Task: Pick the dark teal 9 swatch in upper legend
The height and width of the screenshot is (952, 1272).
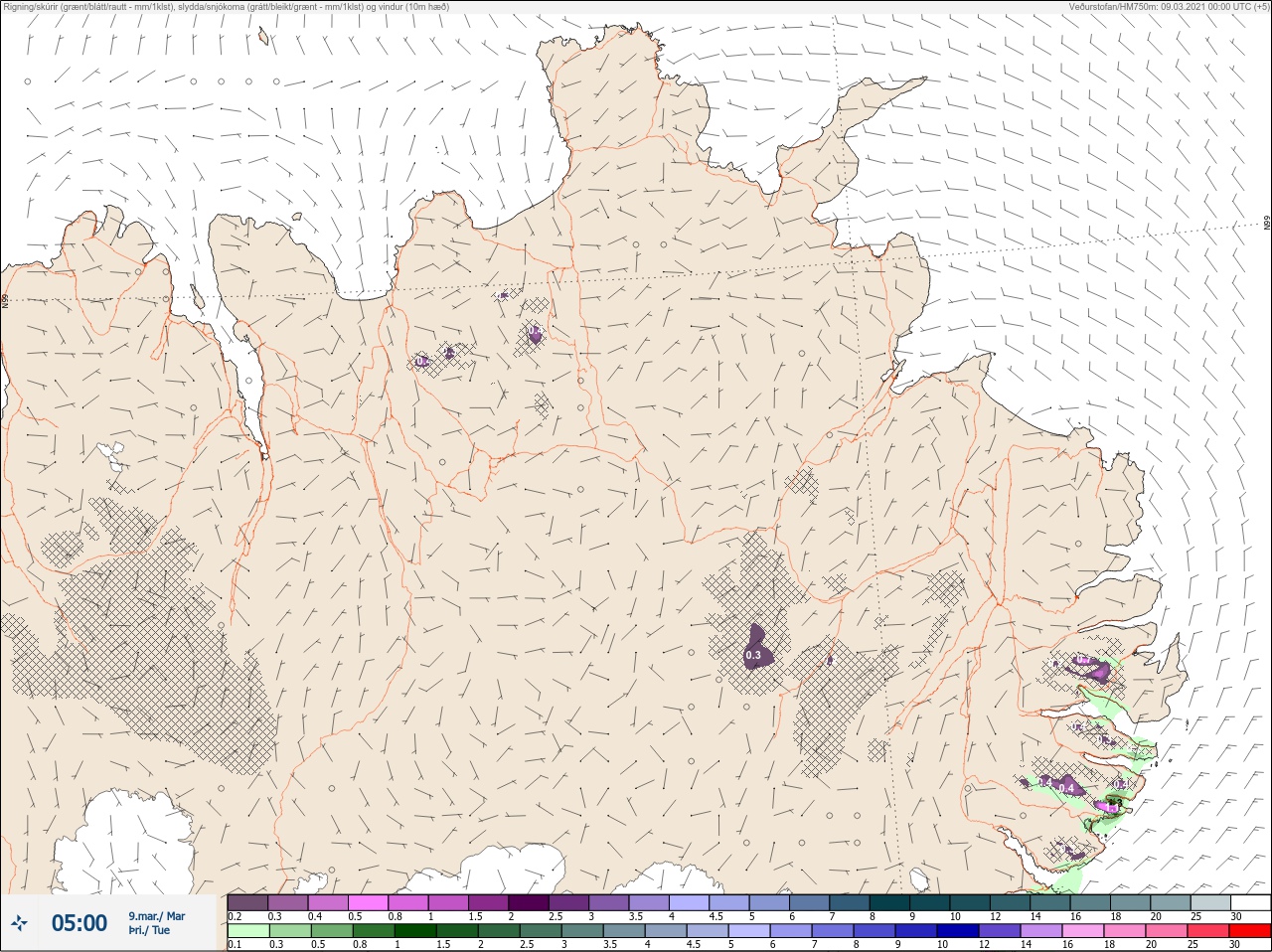Action: (x=930, y=903)
